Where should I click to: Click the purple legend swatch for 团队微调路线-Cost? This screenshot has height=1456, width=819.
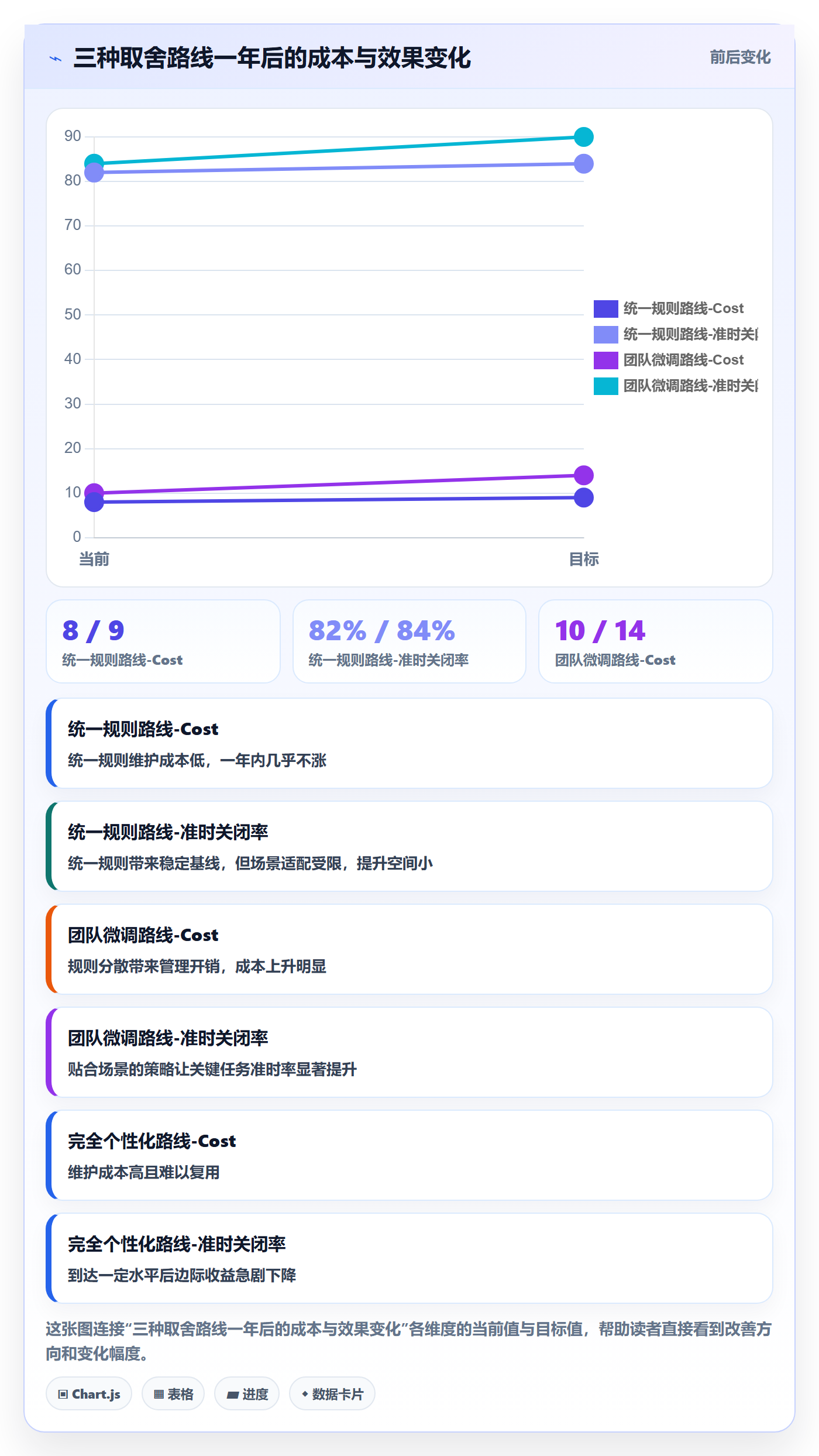pos(605,360)
